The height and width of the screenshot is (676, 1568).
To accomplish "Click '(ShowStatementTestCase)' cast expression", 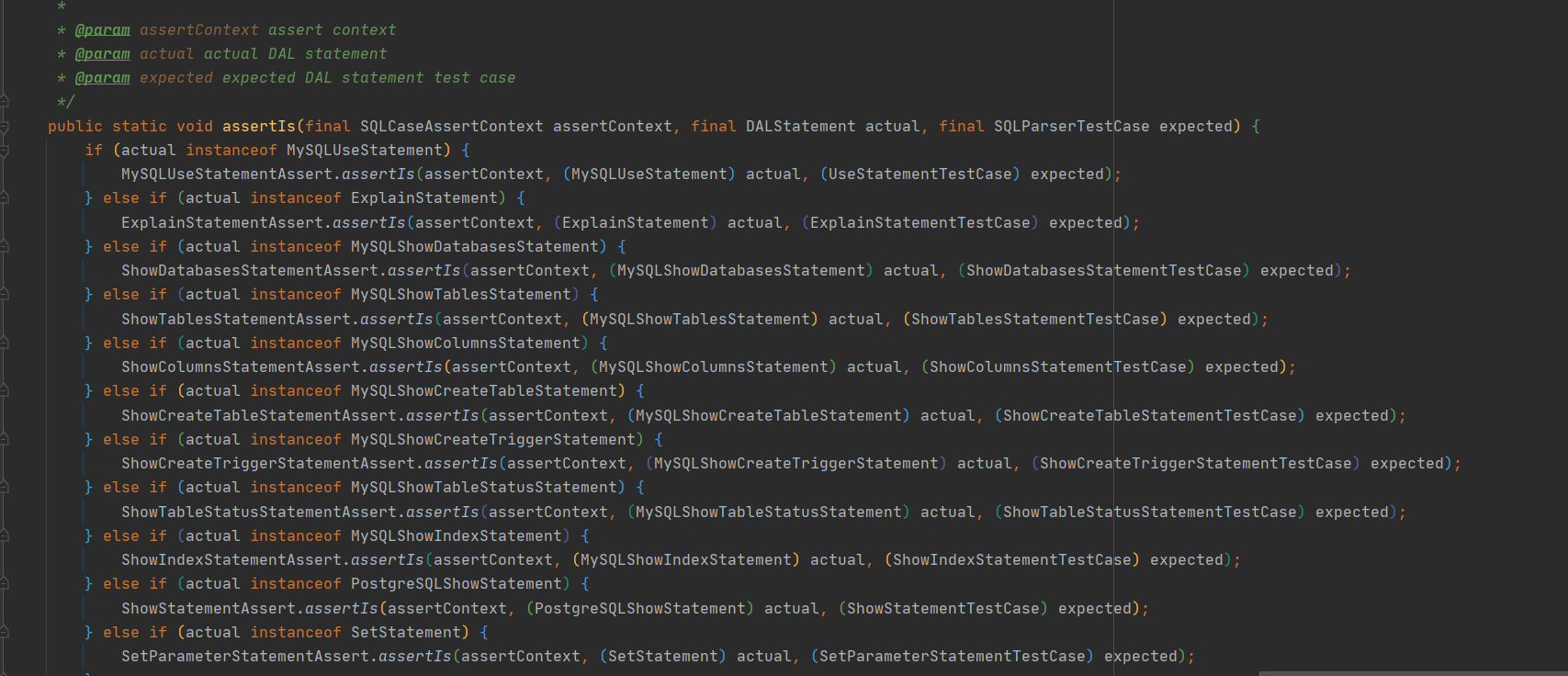I will coord(943,609).
